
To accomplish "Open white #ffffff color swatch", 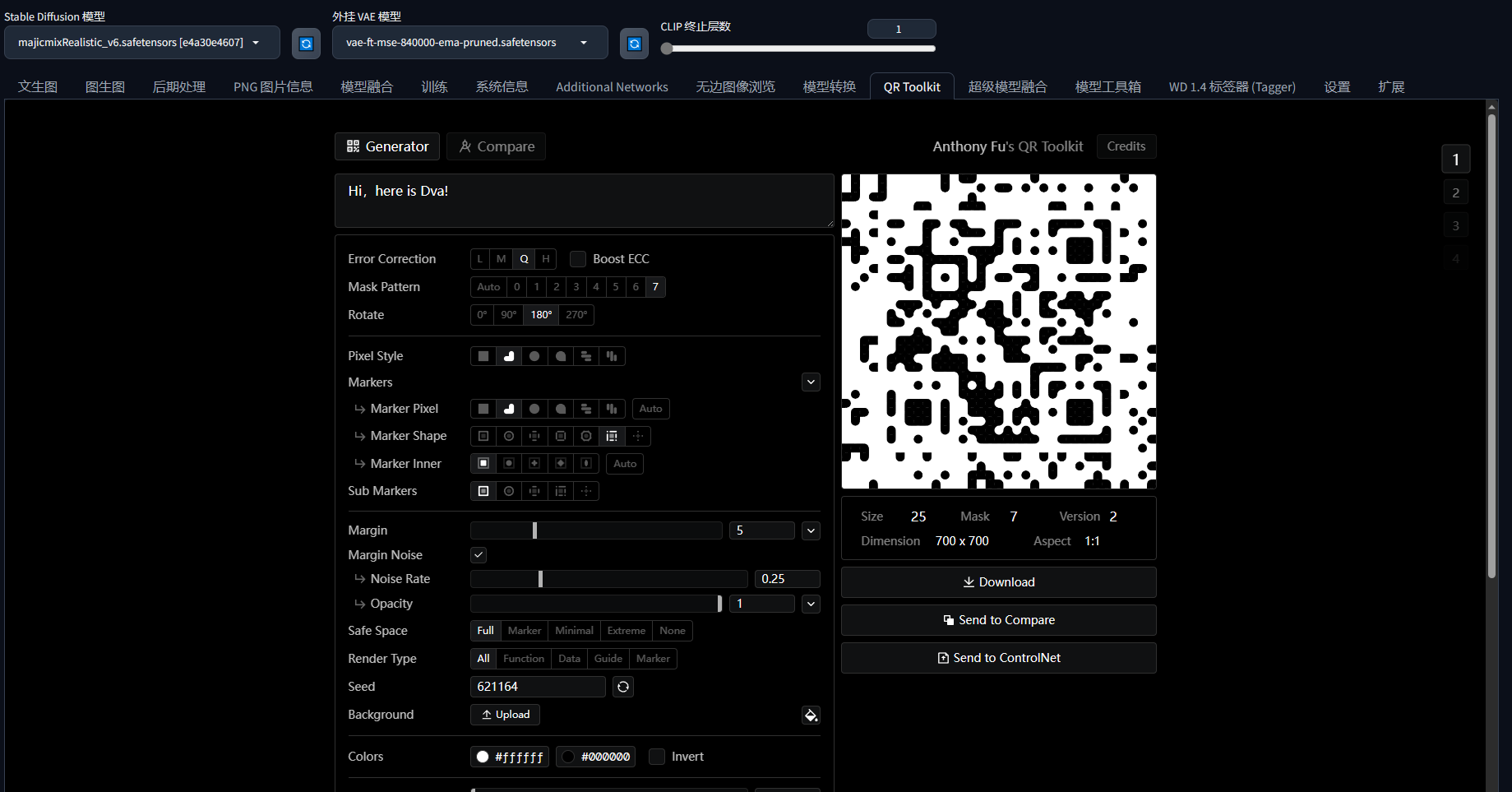I will click(510, 757).
